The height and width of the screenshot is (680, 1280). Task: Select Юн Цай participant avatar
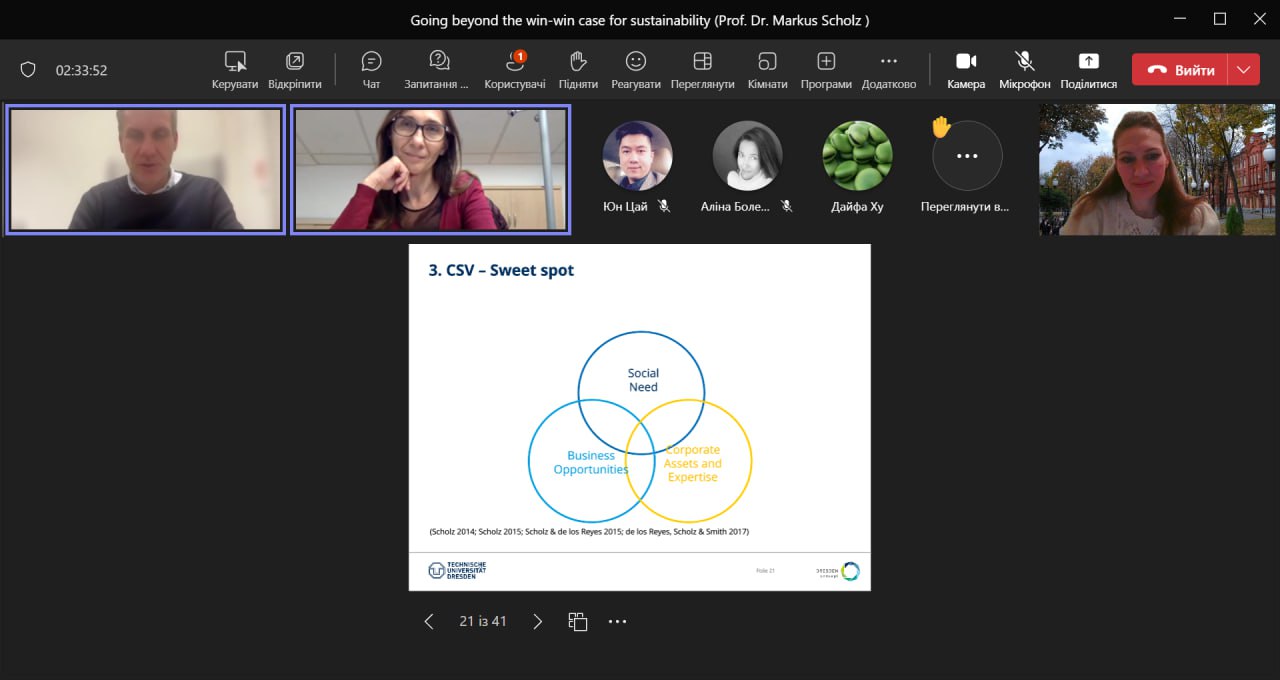pyautogui.click(x=637, y=156)
